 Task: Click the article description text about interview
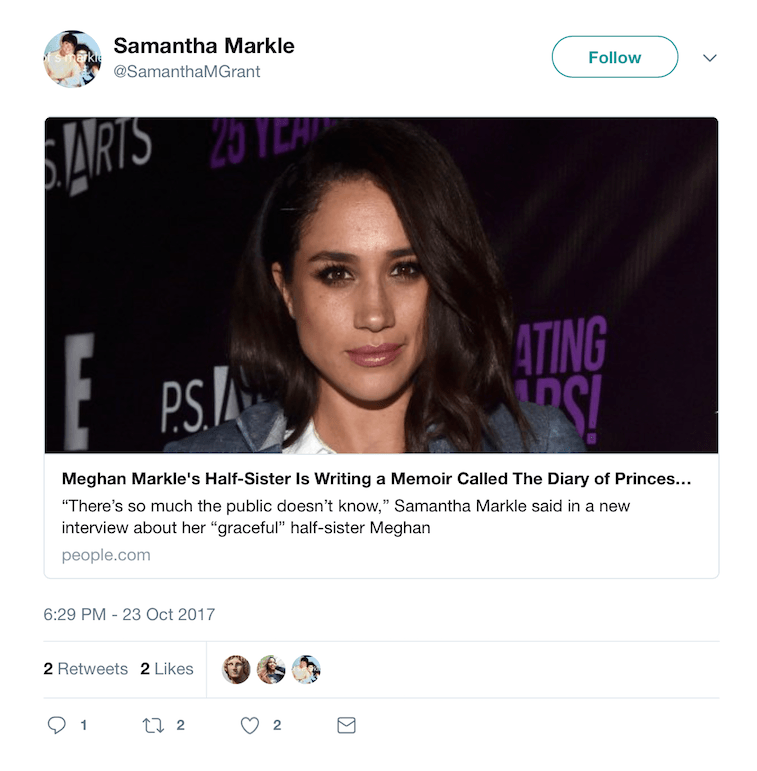click(346, 516)
